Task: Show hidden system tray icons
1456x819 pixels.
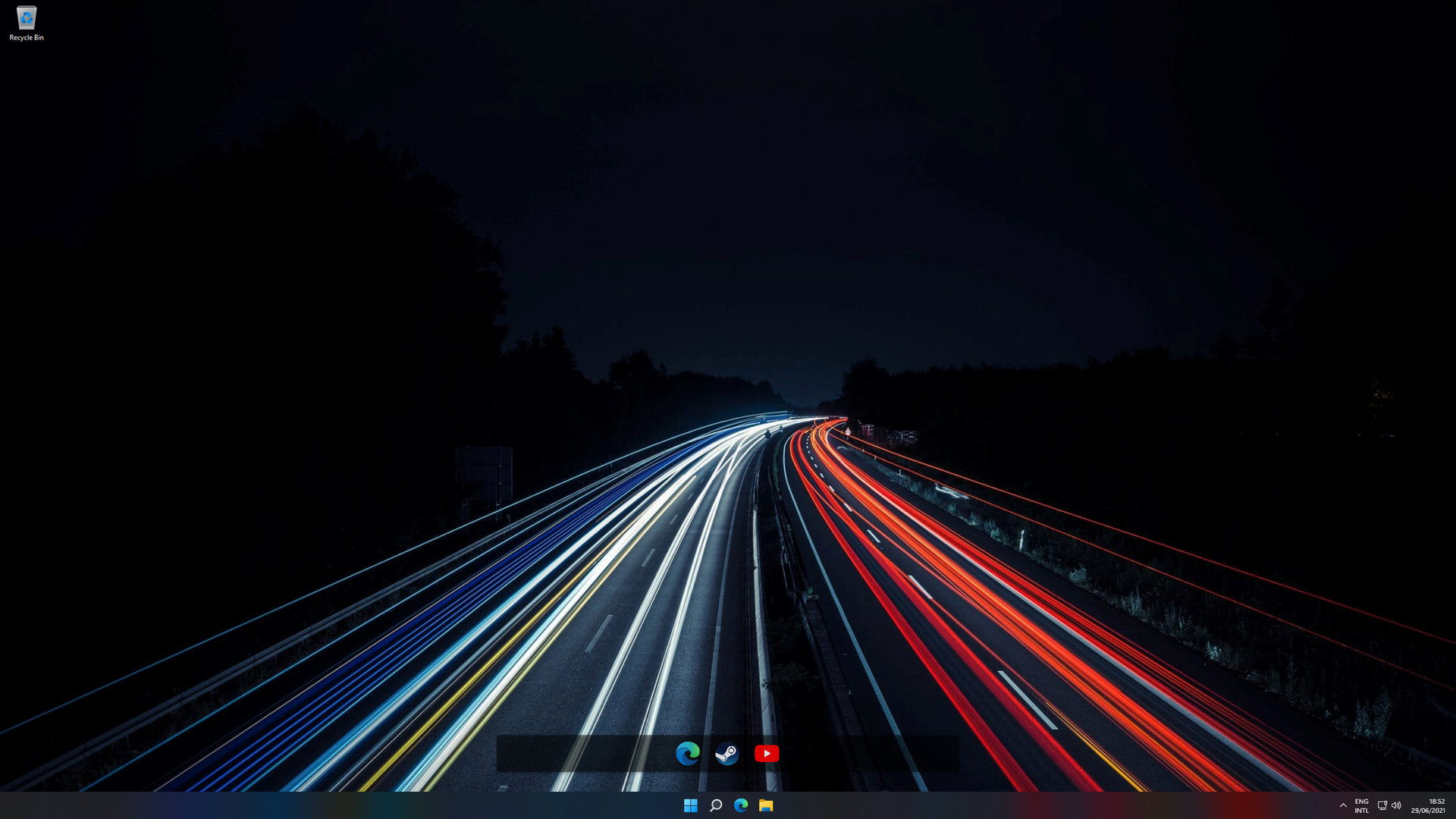Action: [x=1343, y=806]
